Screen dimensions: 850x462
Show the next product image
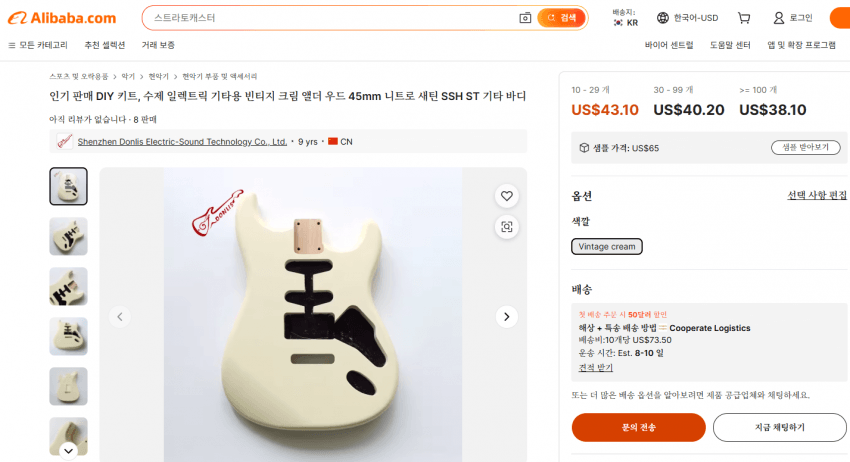click(x=507, y=316)
